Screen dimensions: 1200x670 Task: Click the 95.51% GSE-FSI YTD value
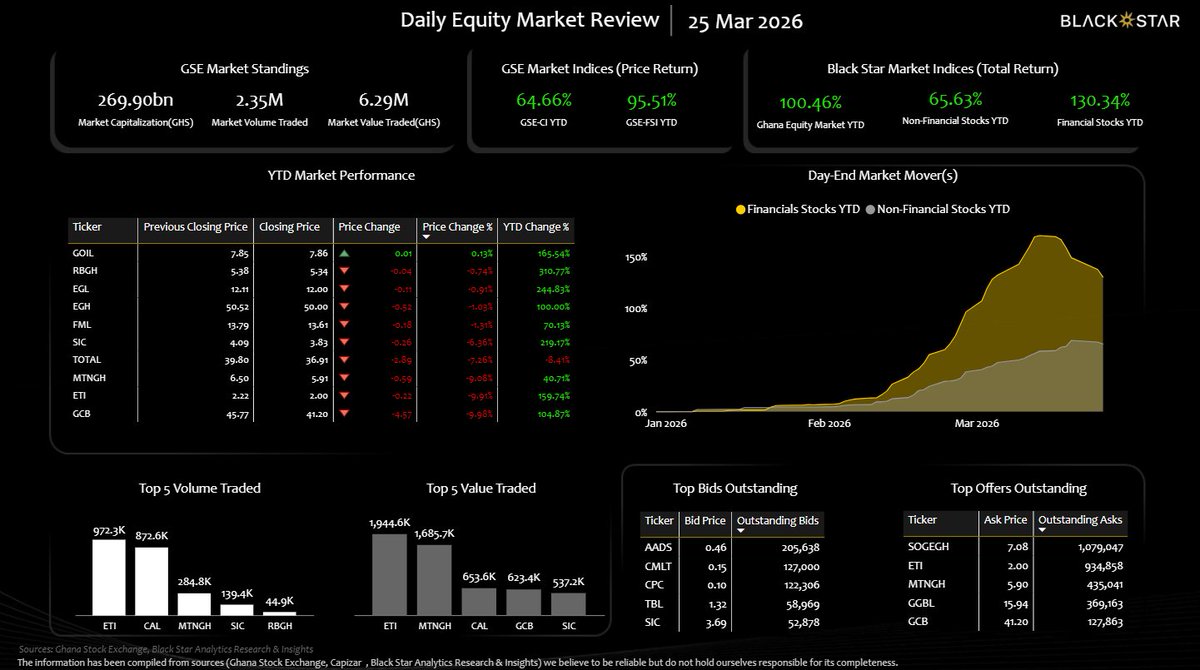point(651,100)
